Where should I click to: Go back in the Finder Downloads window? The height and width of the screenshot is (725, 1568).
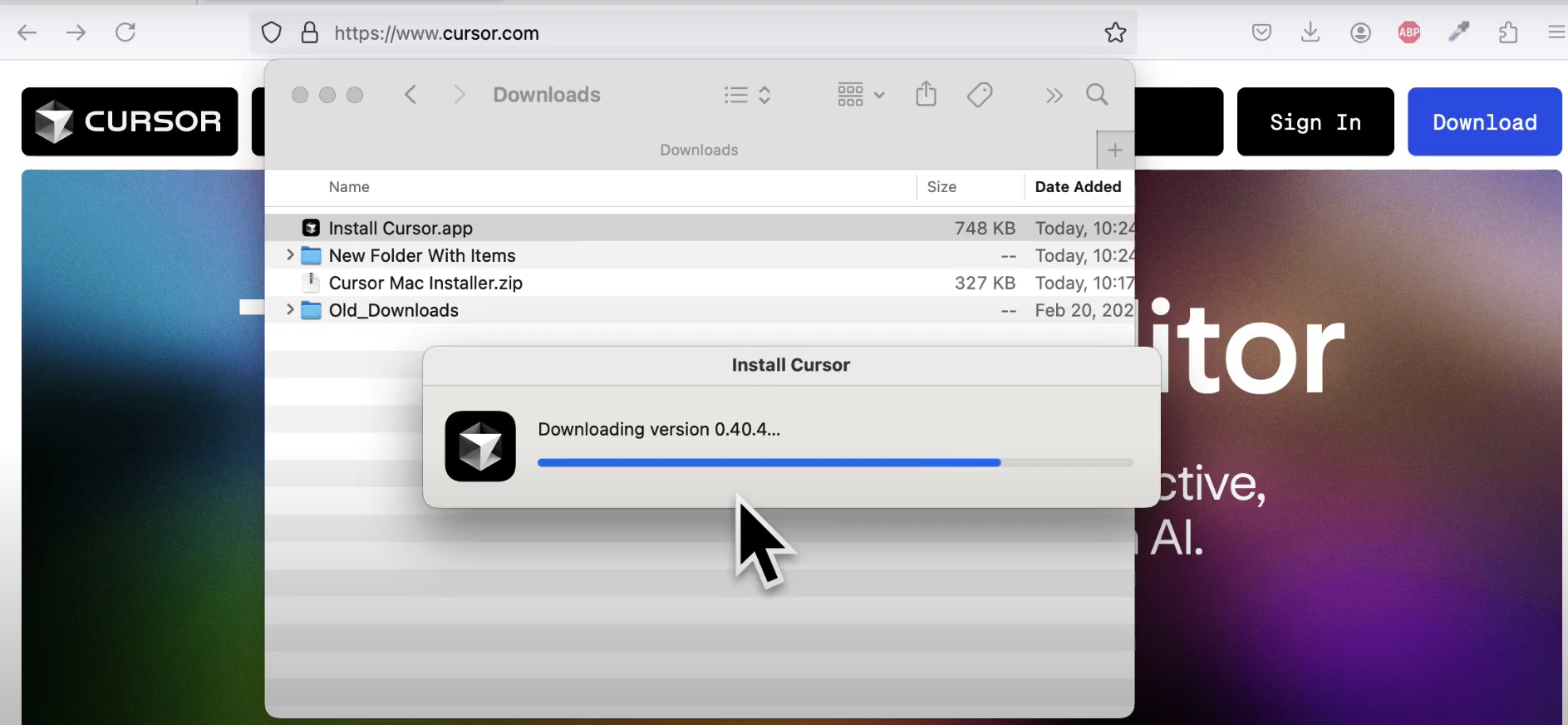(x=410, y=95)
